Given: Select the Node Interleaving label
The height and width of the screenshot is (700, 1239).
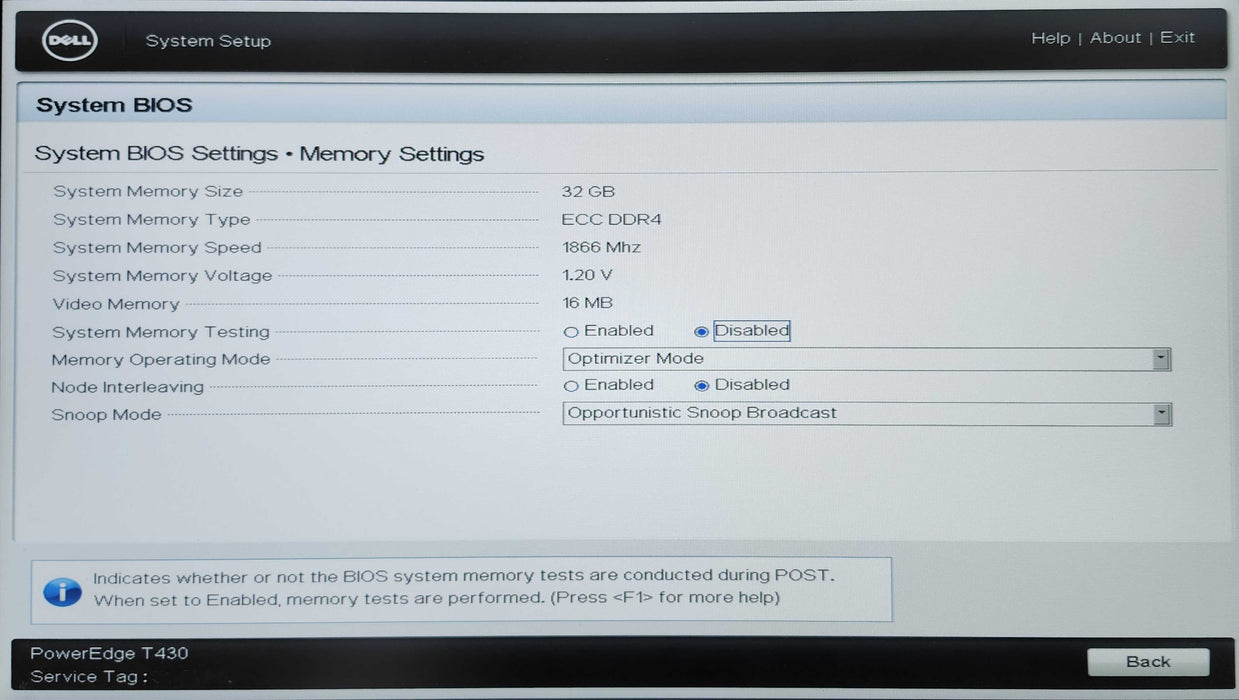Looking at the screenshot, I should click(127, 387).
